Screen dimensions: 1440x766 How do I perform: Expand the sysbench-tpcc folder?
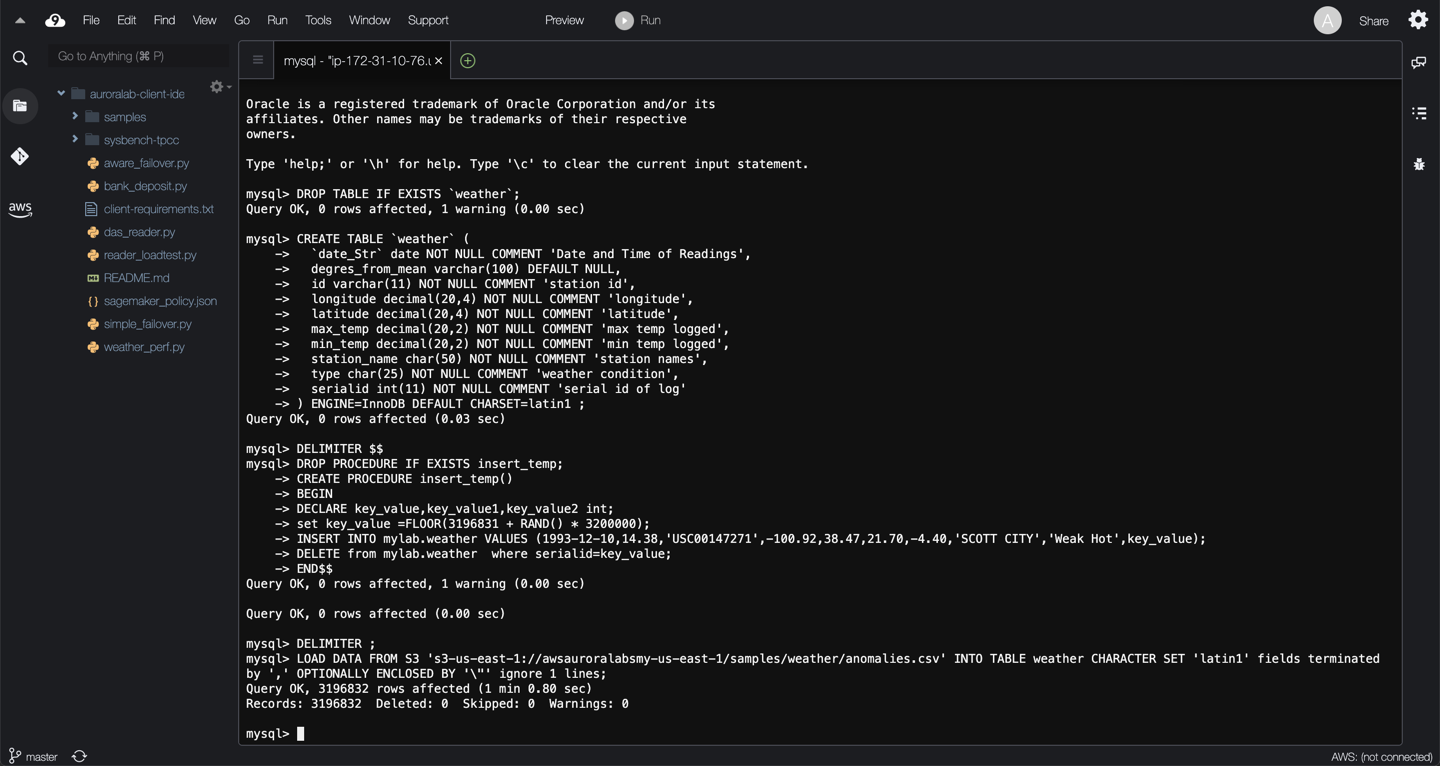[75, 140]
